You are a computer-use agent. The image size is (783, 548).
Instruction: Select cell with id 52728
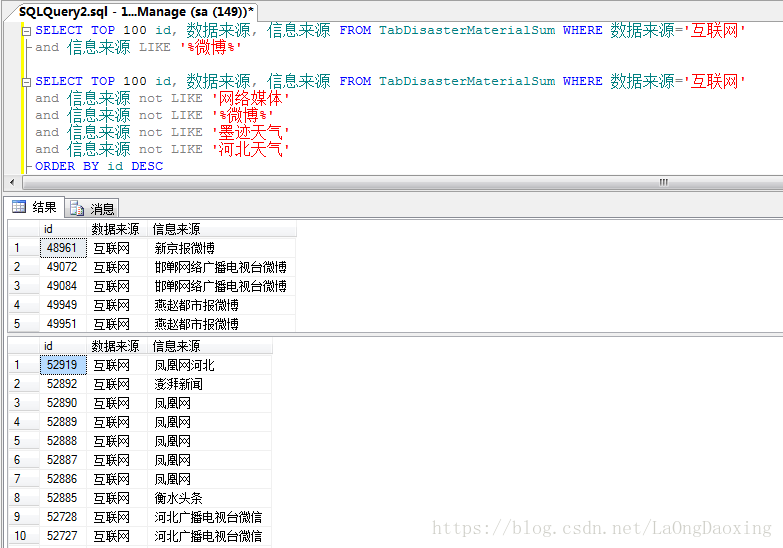pos(63,517)
